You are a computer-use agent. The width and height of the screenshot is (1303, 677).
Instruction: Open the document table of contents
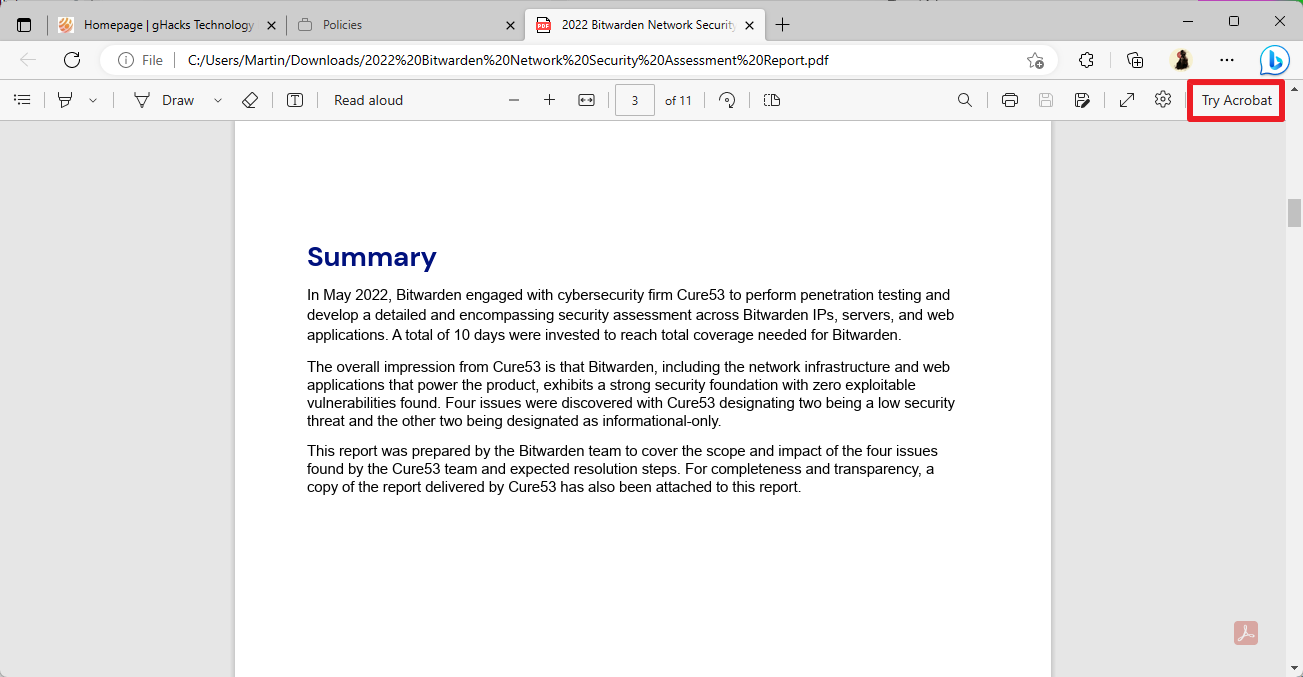click(x=22, y=99)
